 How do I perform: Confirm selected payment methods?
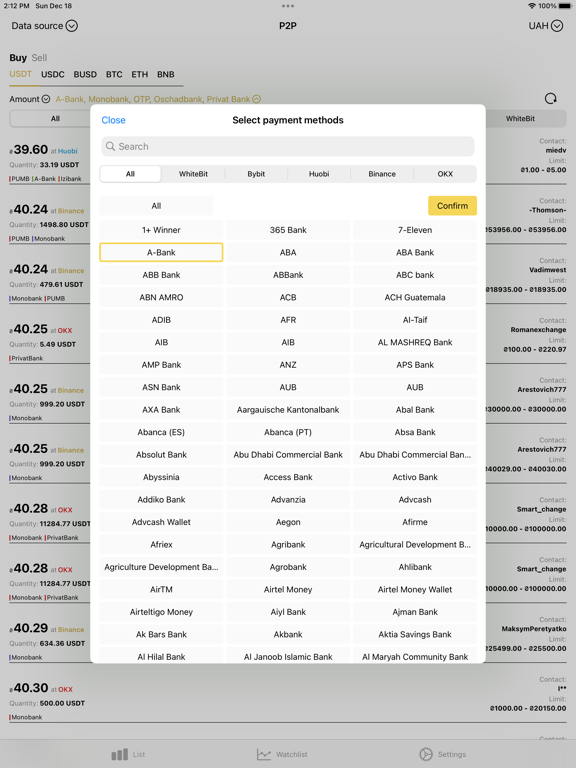[452, 206]
